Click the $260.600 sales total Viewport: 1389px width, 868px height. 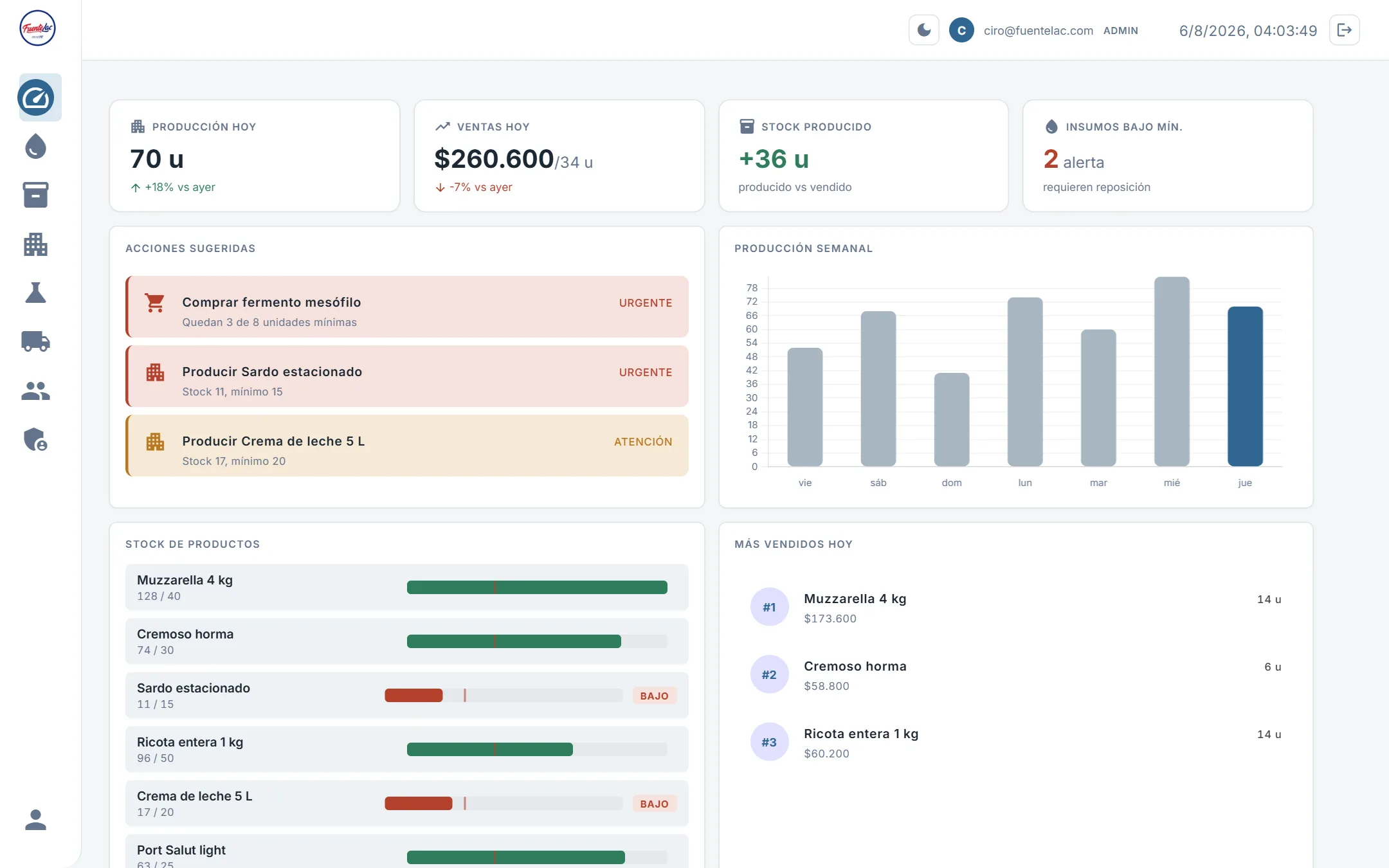click(x=494, y=159)
